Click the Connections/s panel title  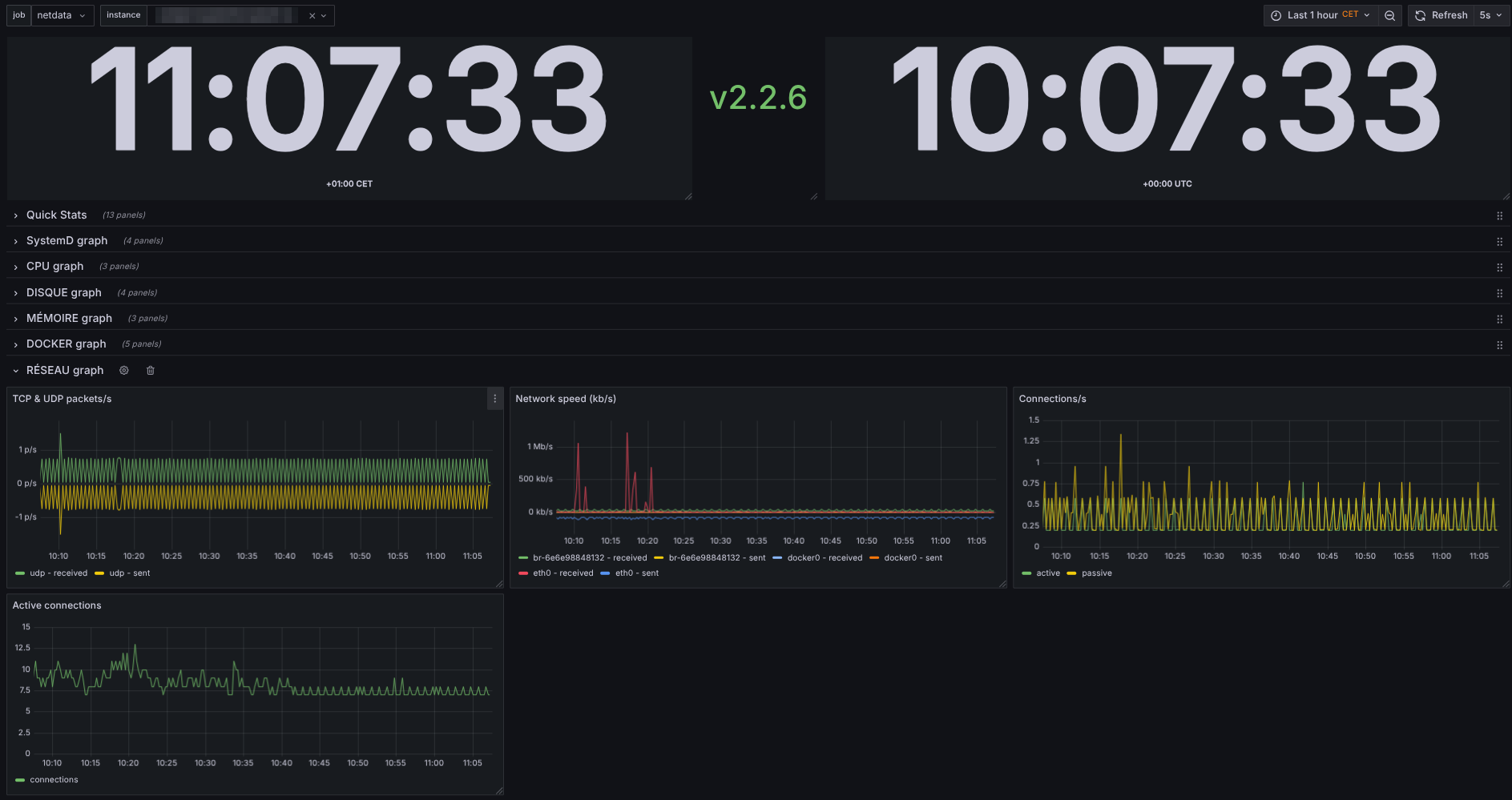pyautogui.click(x=1052, y=399)
